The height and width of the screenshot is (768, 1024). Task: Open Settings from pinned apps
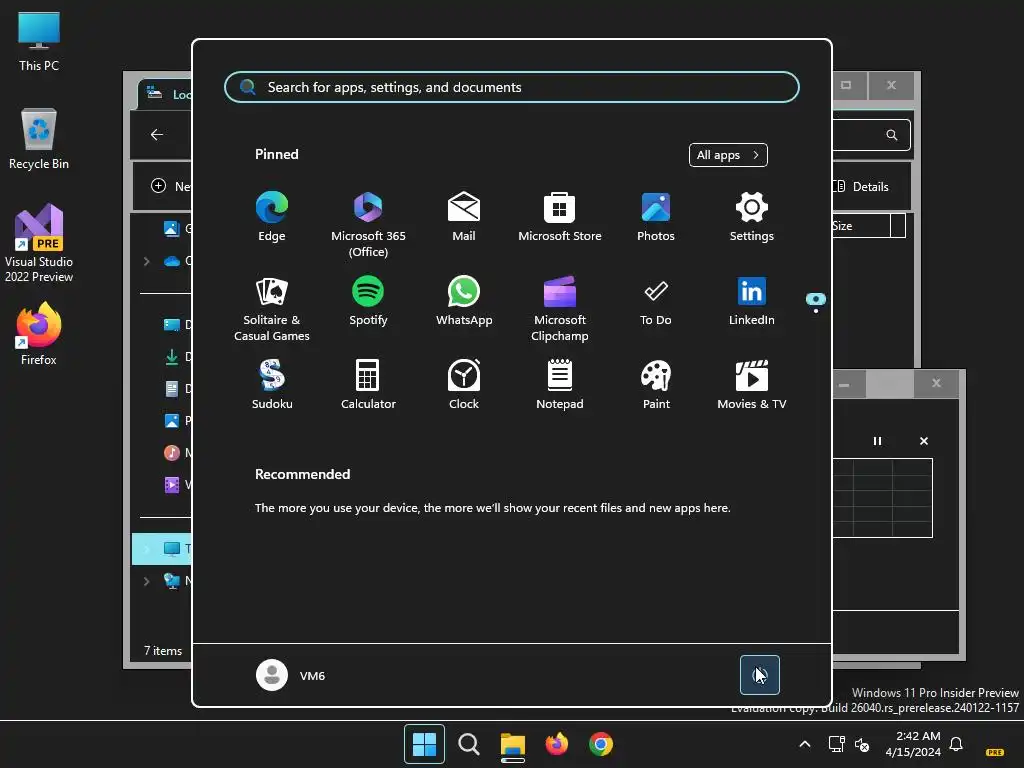tap(752, 216)
